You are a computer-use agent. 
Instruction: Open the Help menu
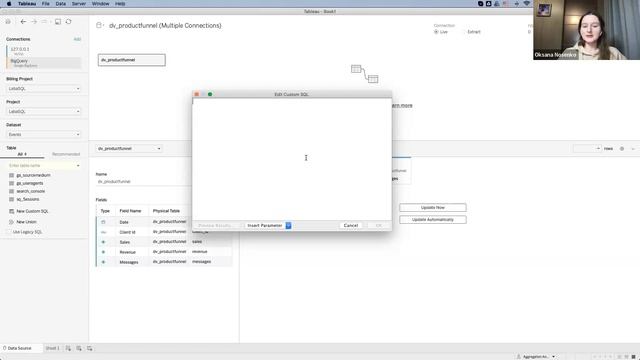(120, 4)
